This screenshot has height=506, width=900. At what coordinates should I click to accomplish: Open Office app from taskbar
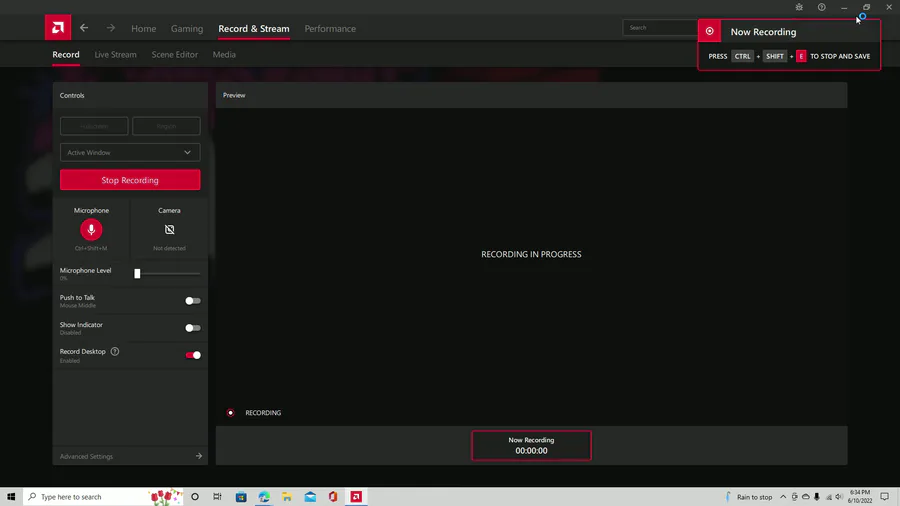pos(333,496)
